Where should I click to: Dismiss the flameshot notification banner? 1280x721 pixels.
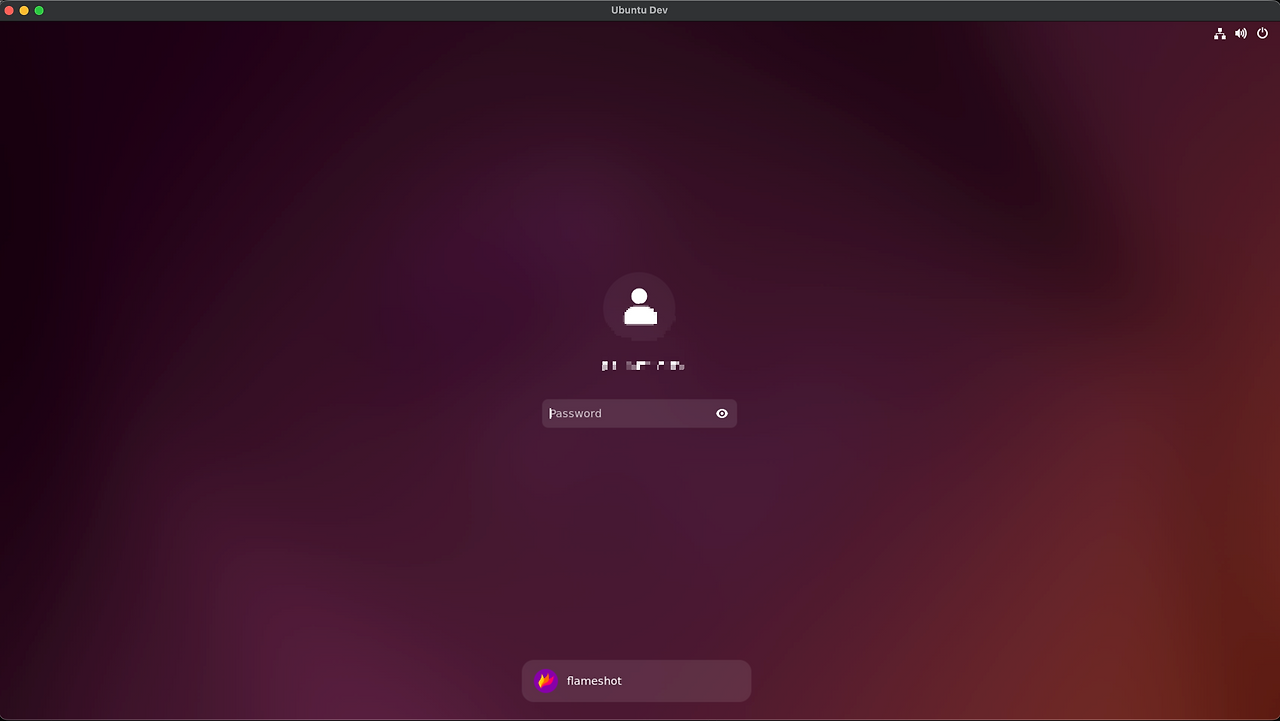(x=636, y=681)
